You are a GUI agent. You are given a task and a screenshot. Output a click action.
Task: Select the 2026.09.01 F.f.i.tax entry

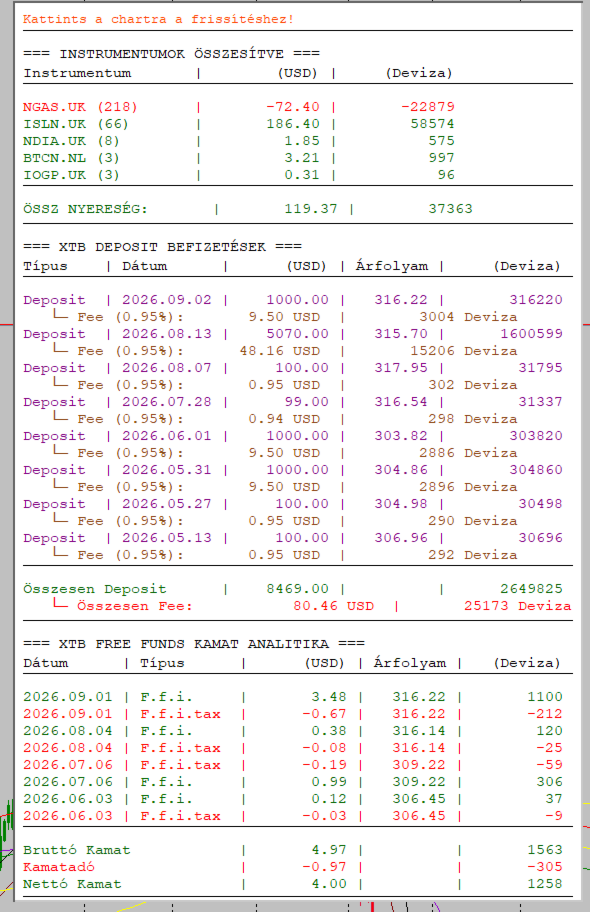[x=293, y=714]
